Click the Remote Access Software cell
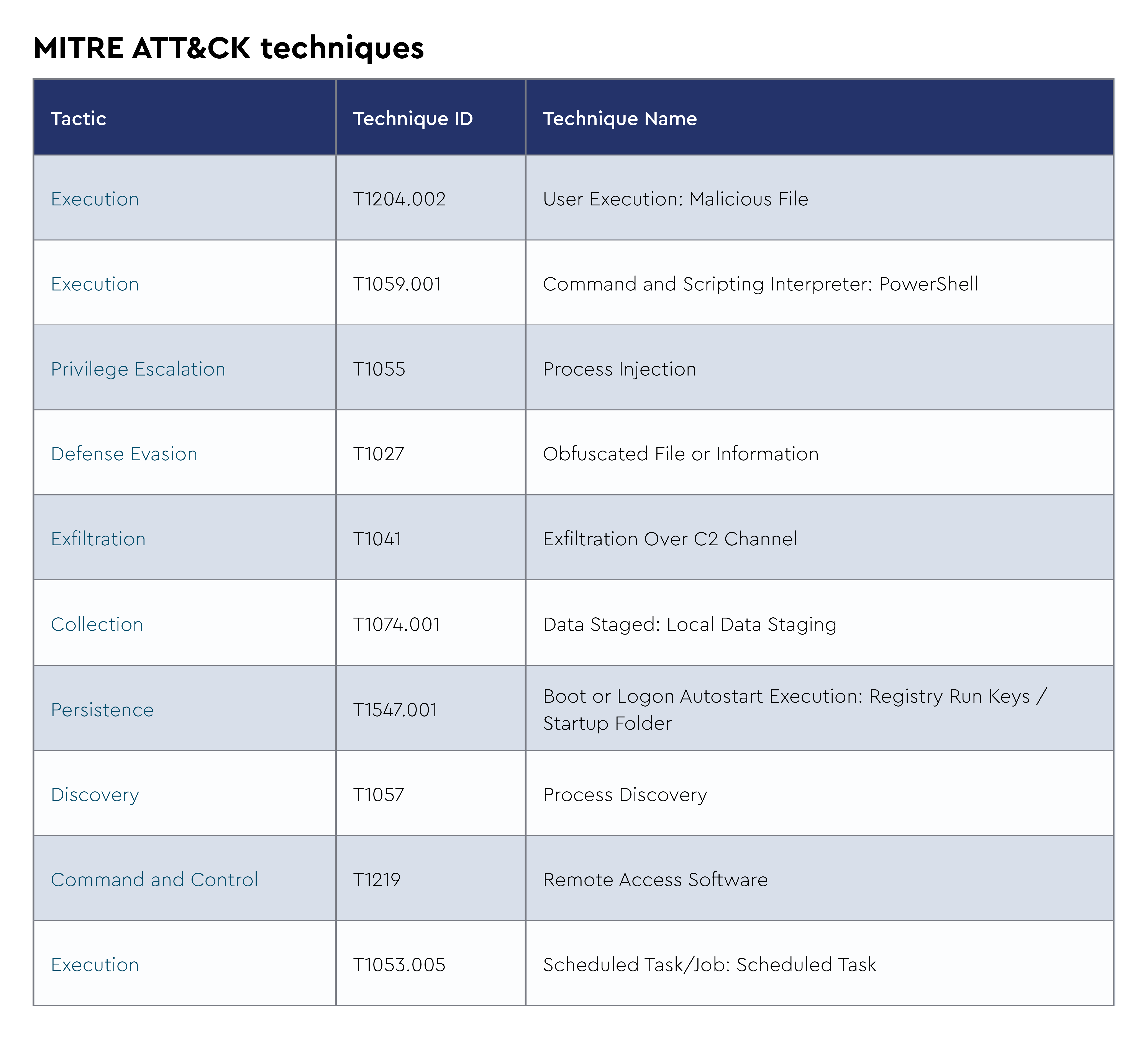The image size is (1148, 1043). point(655,879)
